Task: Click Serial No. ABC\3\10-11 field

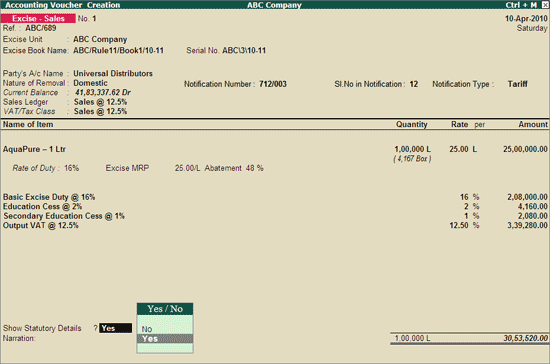Action: pyautogui.click(x=244, y=50)
